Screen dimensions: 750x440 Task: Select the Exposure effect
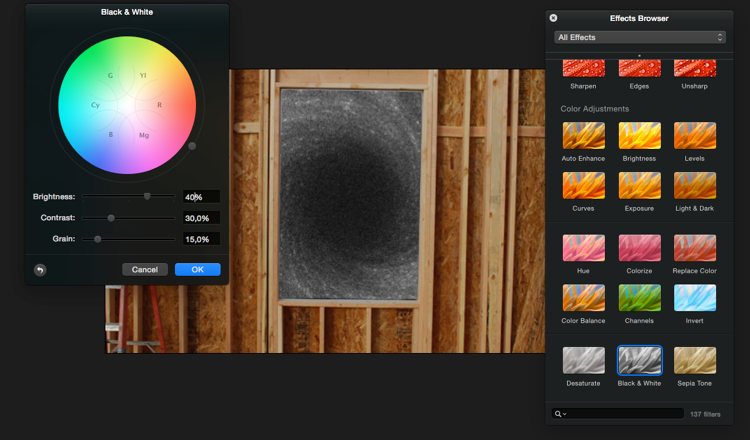(x=640, y=186)
